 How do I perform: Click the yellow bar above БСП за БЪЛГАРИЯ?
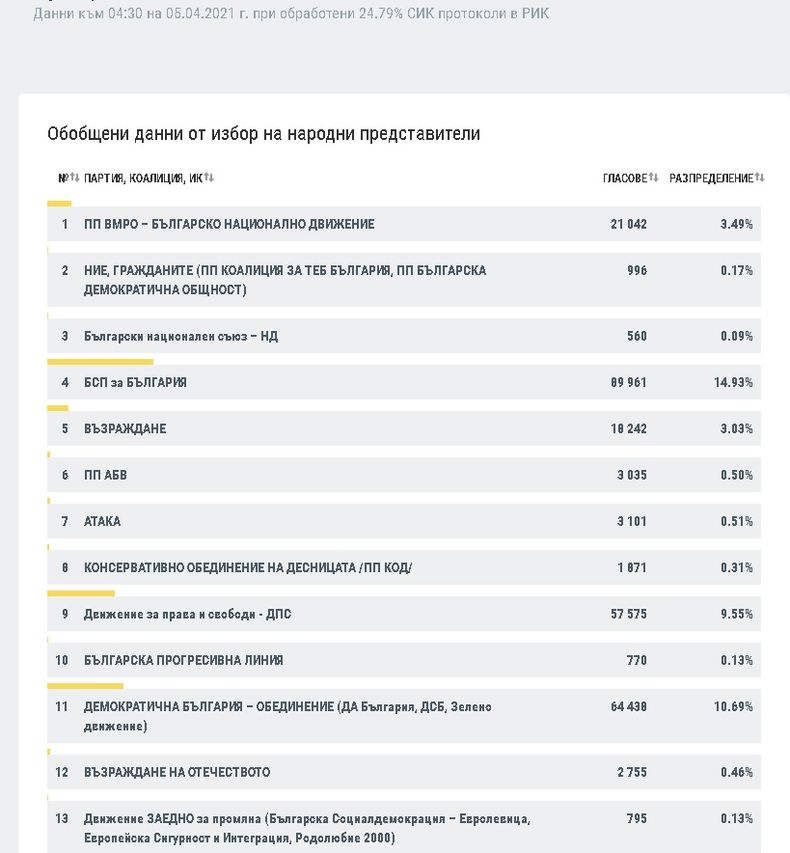pos(100,362)
